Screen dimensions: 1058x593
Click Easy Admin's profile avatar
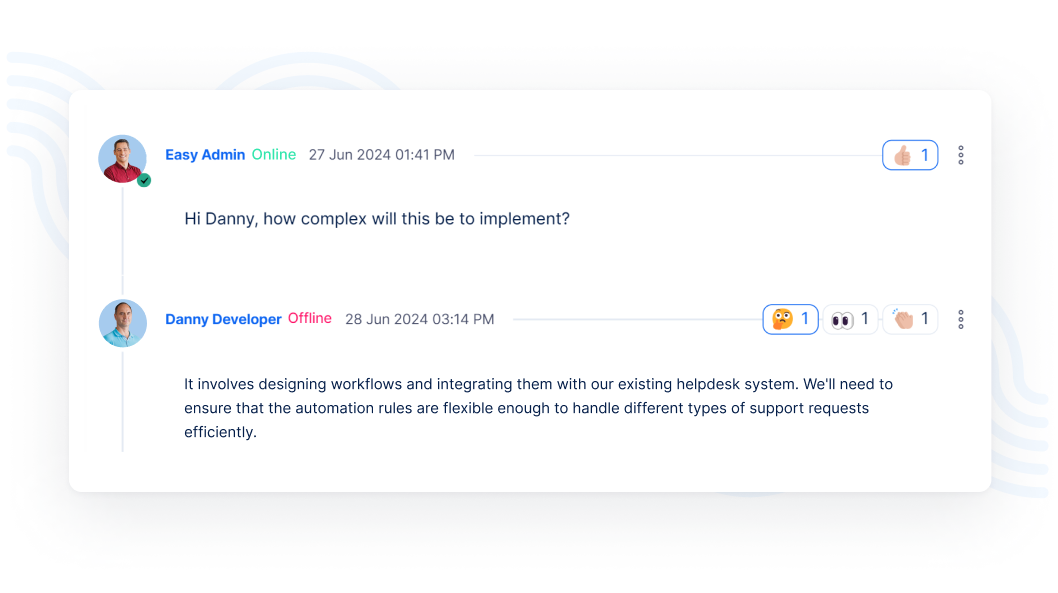(122, 158)
